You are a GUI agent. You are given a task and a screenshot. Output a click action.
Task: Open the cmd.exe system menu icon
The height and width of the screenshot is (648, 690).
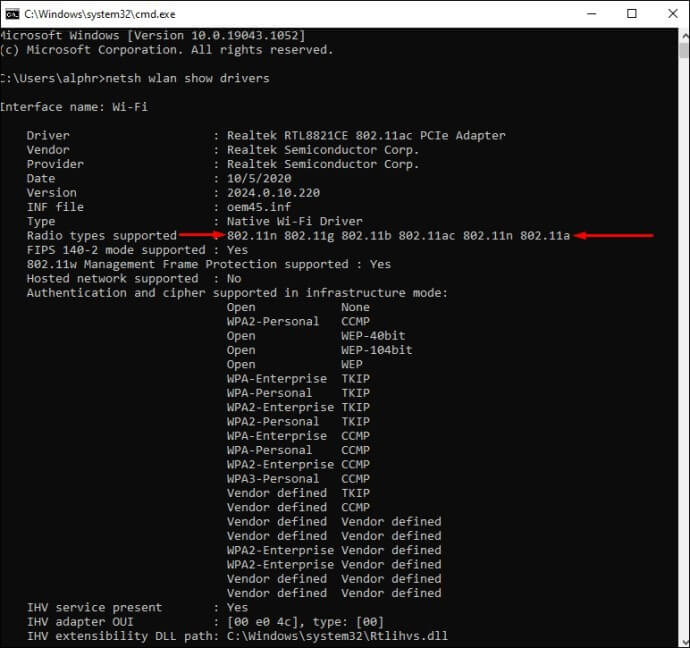(x=12, y=14)
